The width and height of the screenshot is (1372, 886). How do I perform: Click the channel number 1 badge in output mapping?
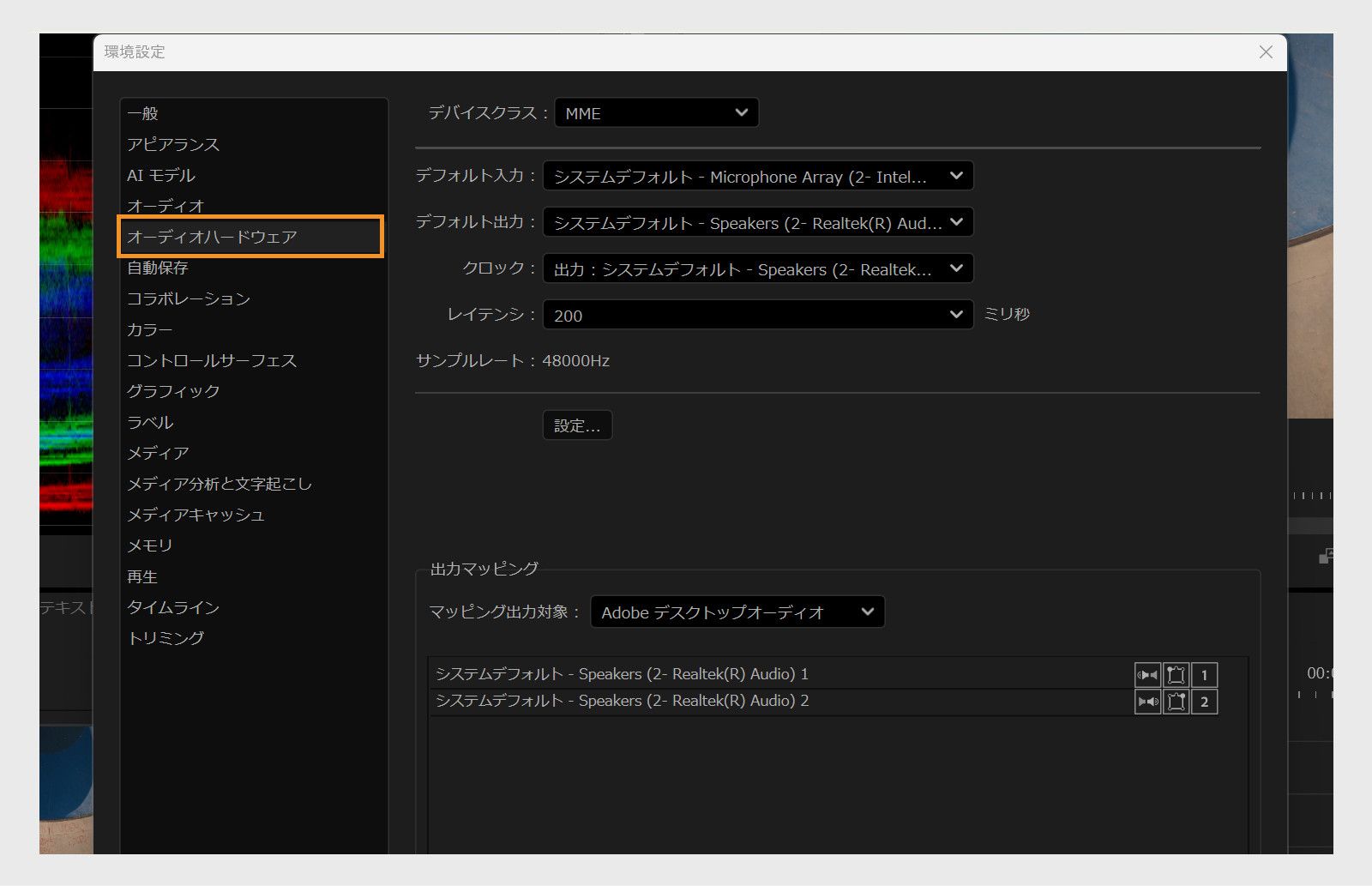pyautogui.click(x=1205, y=674)
